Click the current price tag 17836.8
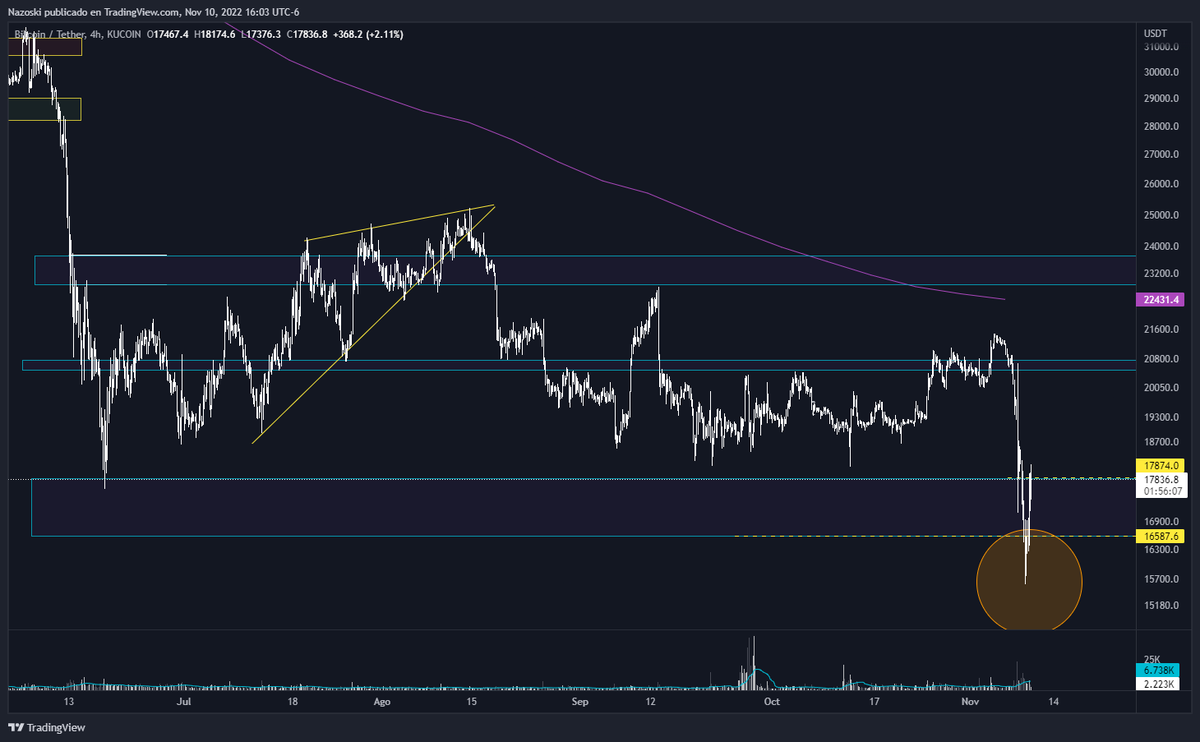 pyautogui.click(x=1160, y=479)
